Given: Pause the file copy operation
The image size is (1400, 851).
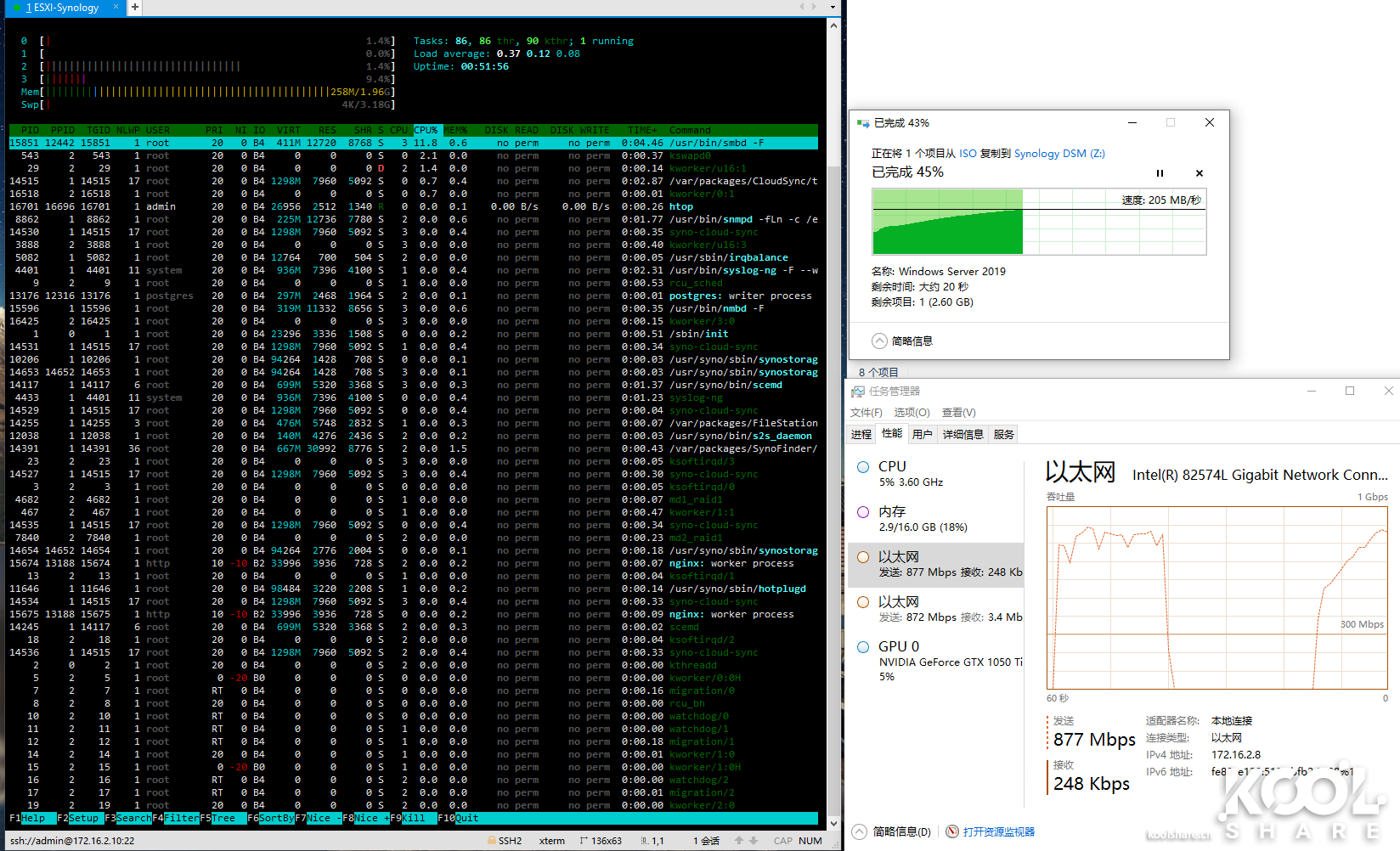Looking at the screenshot, I should (1160, 173).
